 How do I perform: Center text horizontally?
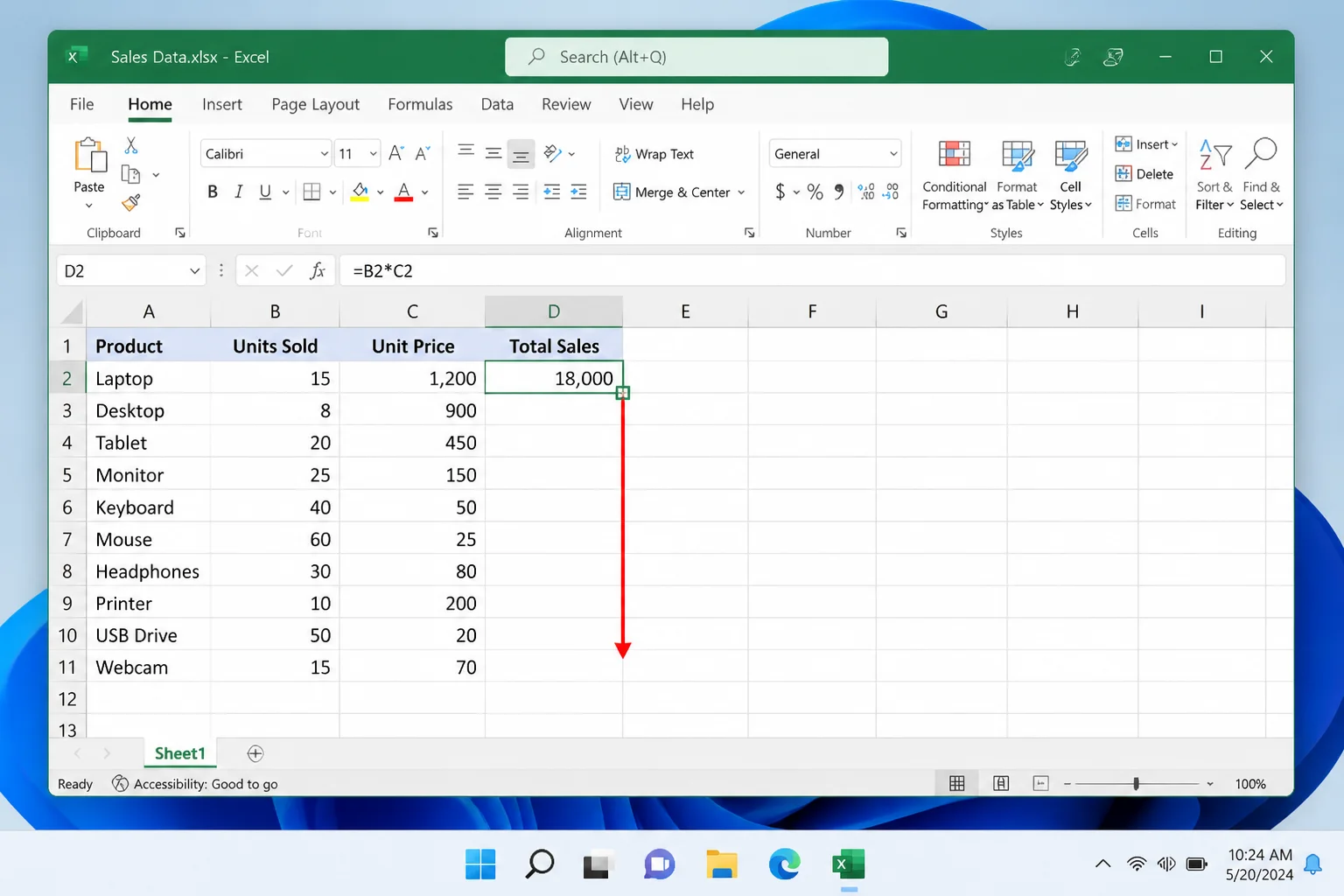[x=493, y=192]
